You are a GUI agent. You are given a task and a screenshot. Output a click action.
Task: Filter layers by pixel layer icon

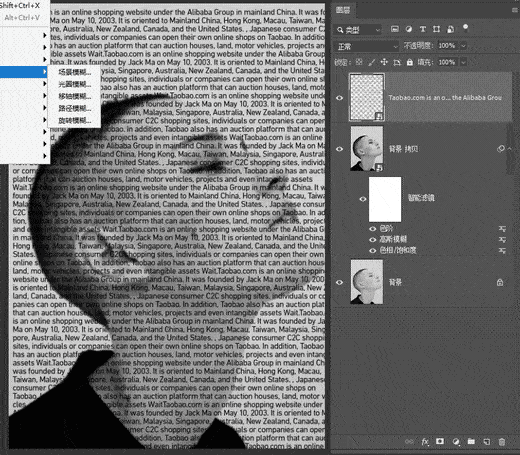point(395,29)
